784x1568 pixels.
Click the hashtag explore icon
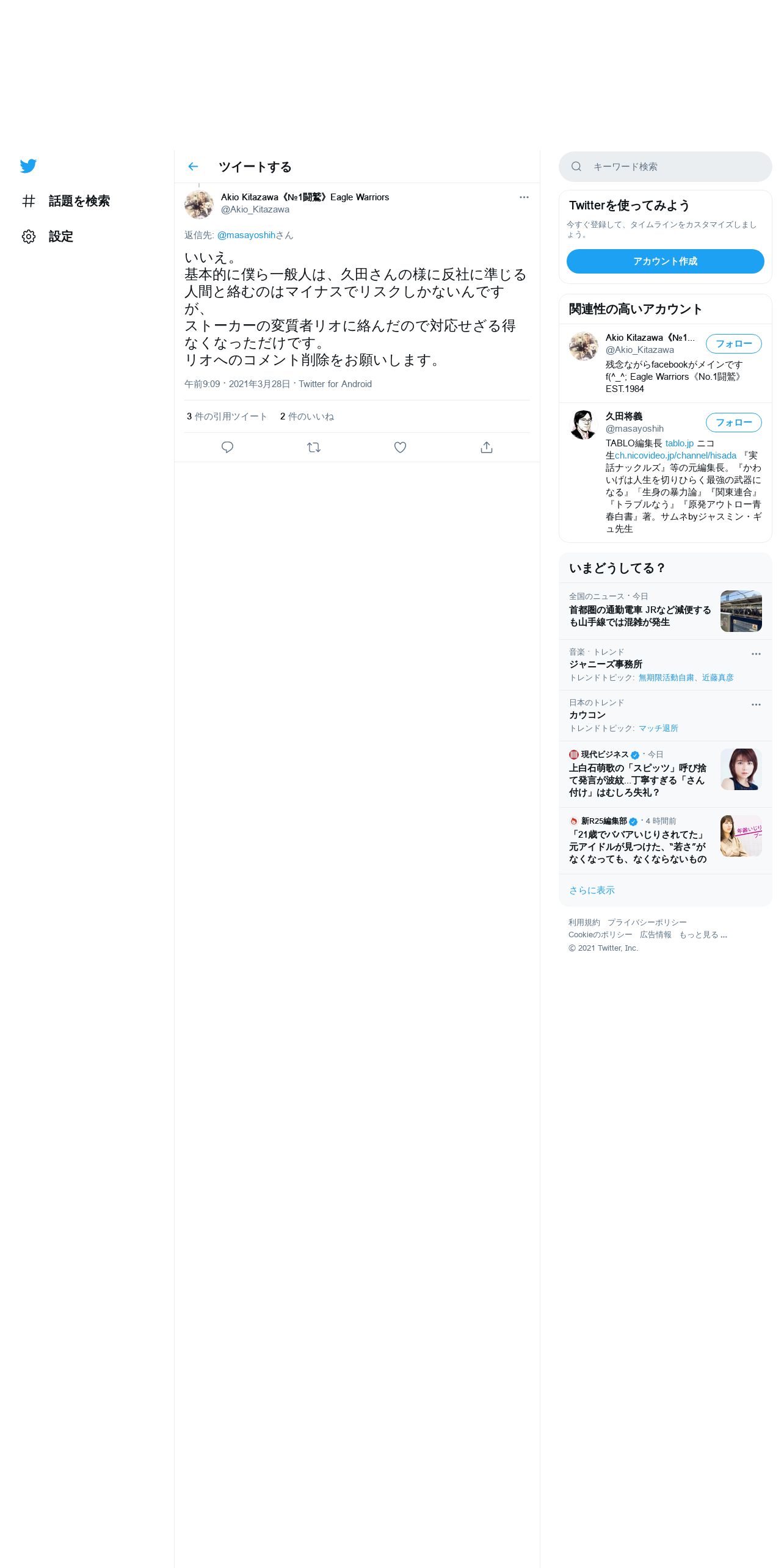pos(29,201)
